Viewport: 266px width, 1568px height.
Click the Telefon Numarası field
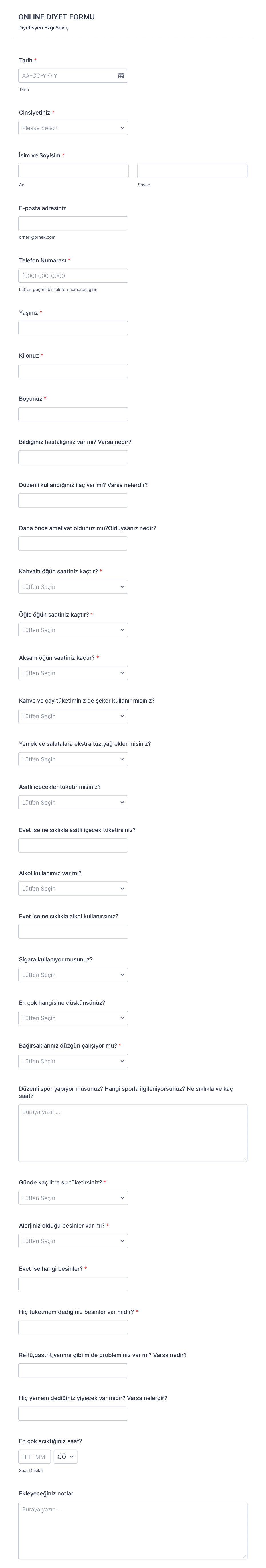(x=73, y=276)
